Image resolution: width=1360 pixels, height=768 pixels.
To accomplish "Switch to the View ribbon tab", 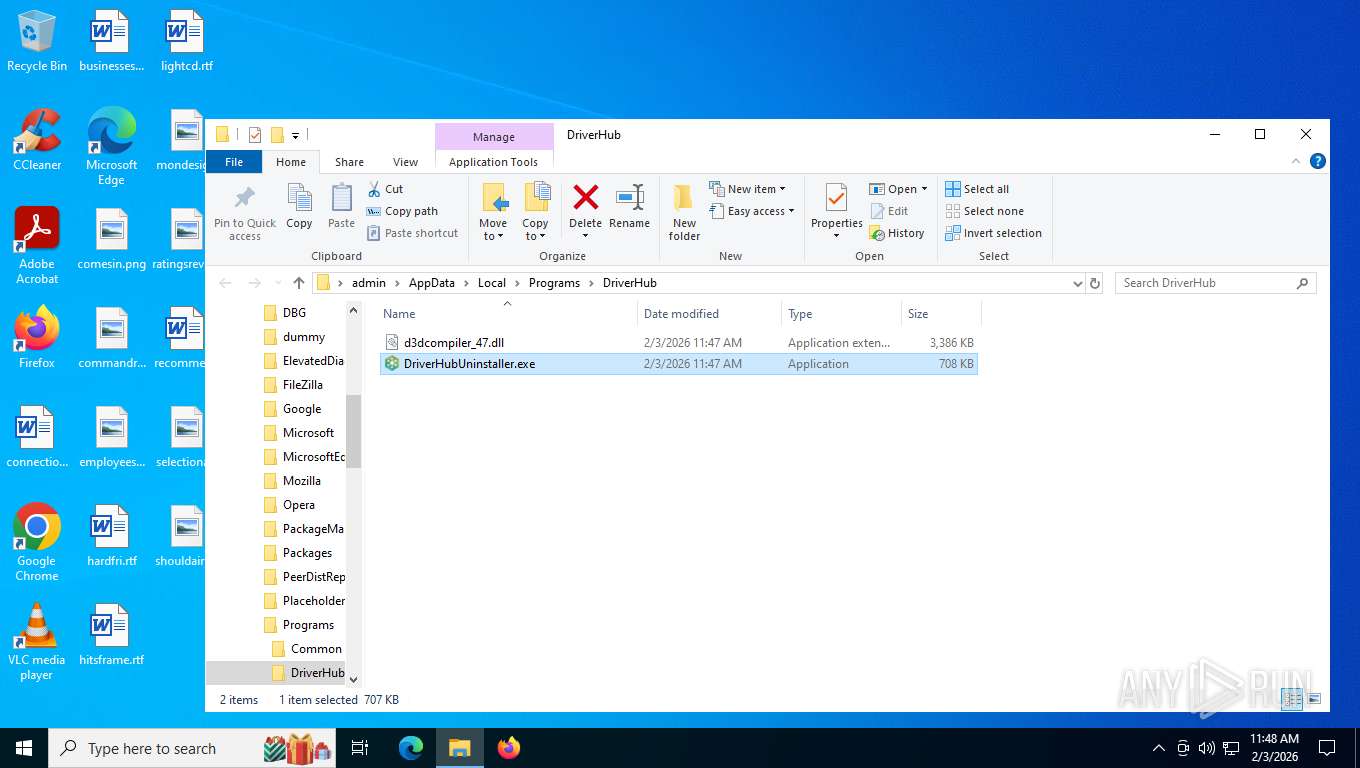I will pyautogui.click(x=405, y=162).
